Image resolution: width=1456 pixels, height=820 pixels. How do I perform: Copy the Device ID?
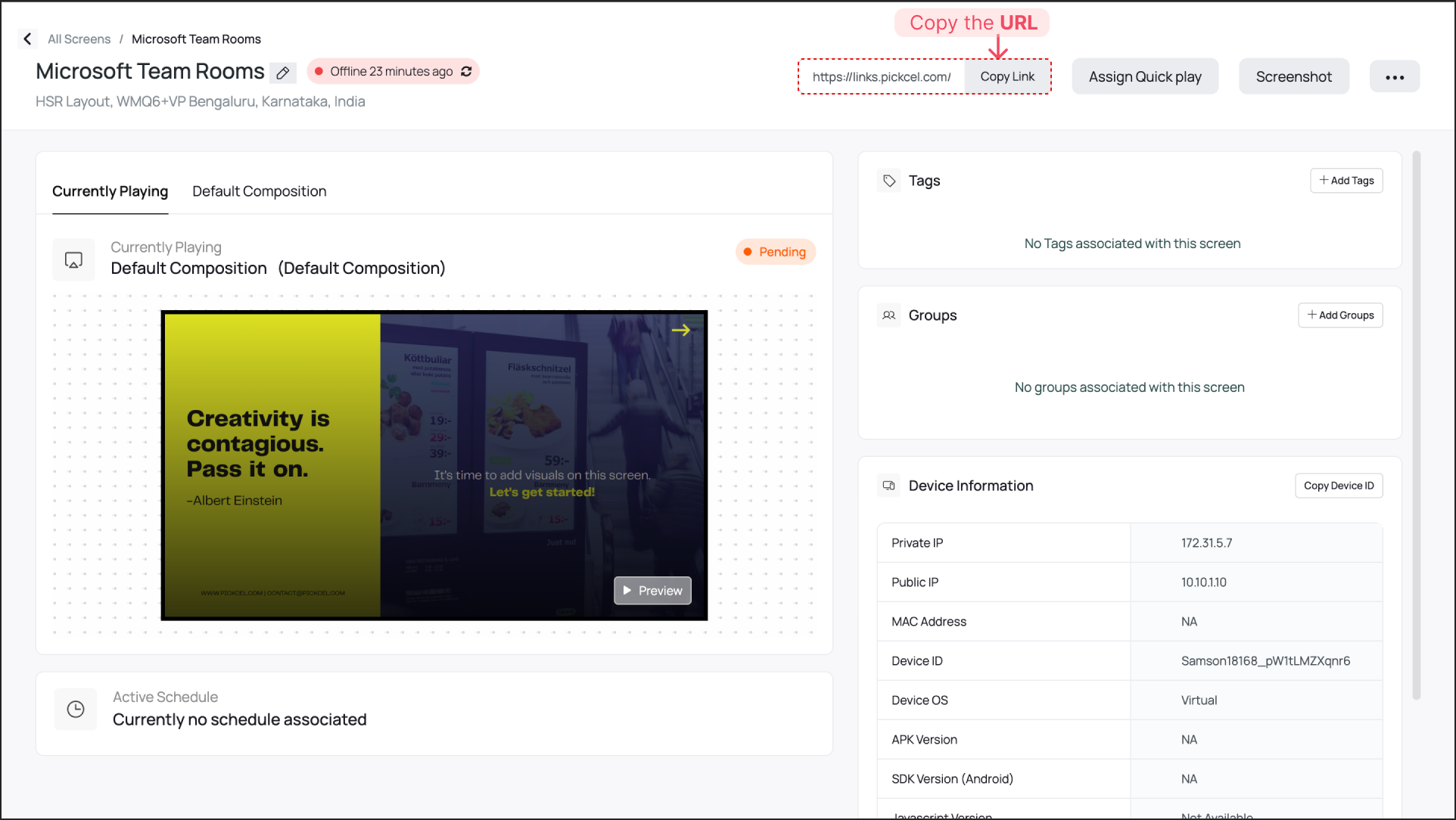coord(1338,486)
